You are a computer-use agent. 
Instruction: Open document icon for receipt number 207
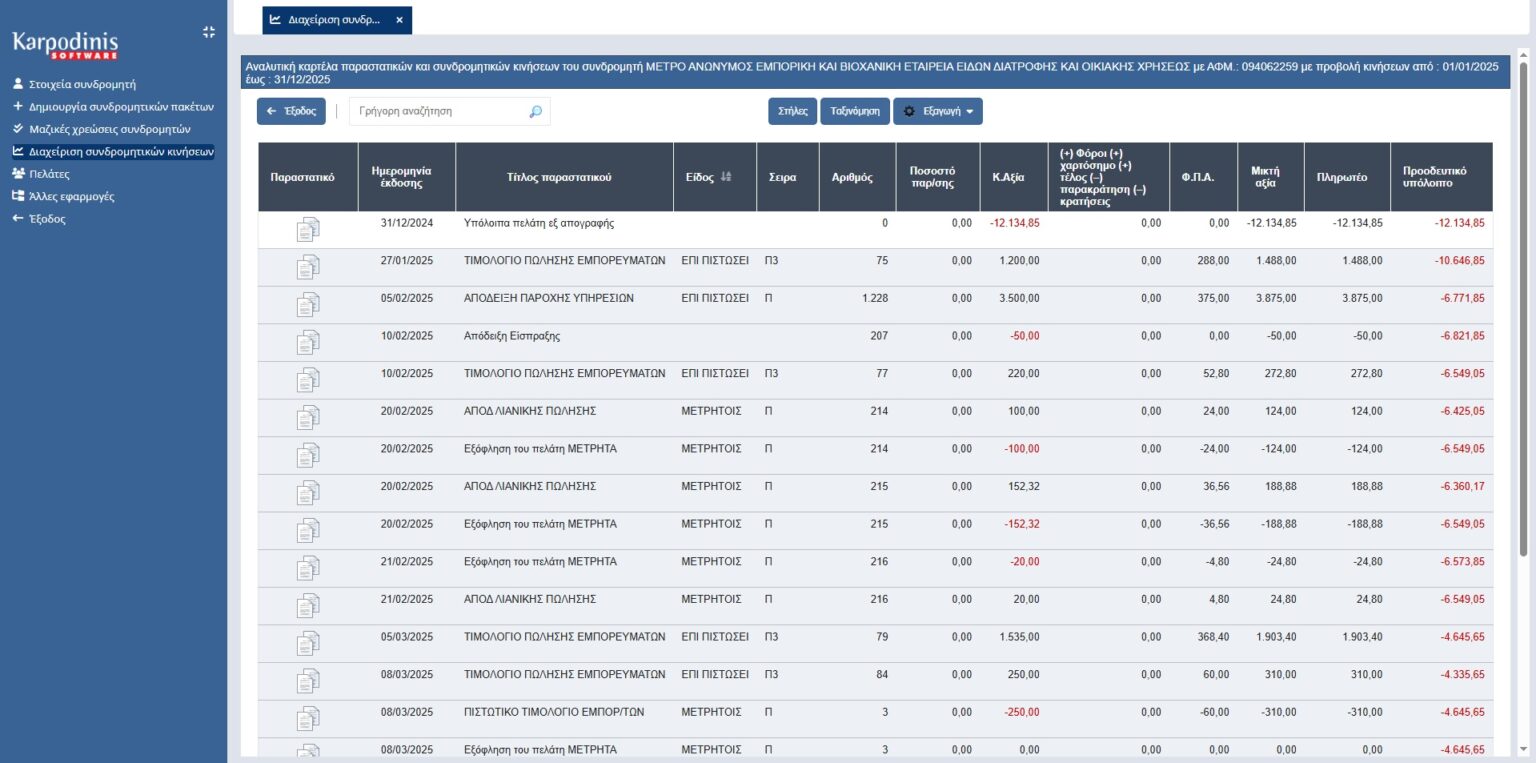pyautogui.click(x=308, y=343)
